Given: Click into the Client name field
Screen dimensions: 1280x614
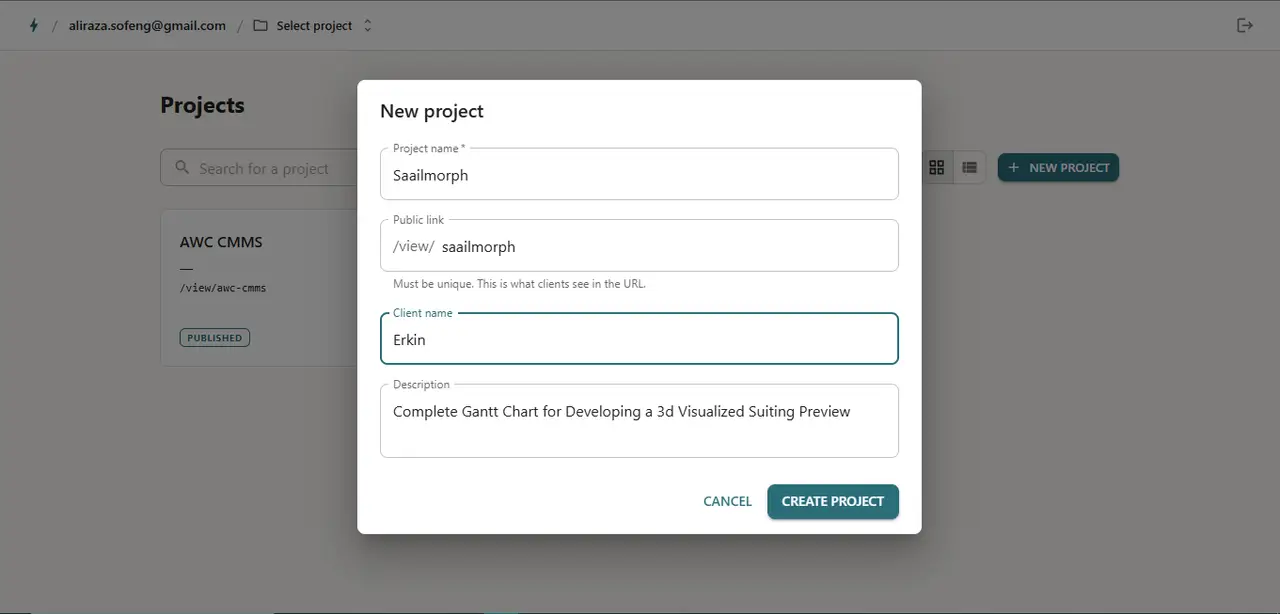Looking at the screenshot, I should 639,339.
